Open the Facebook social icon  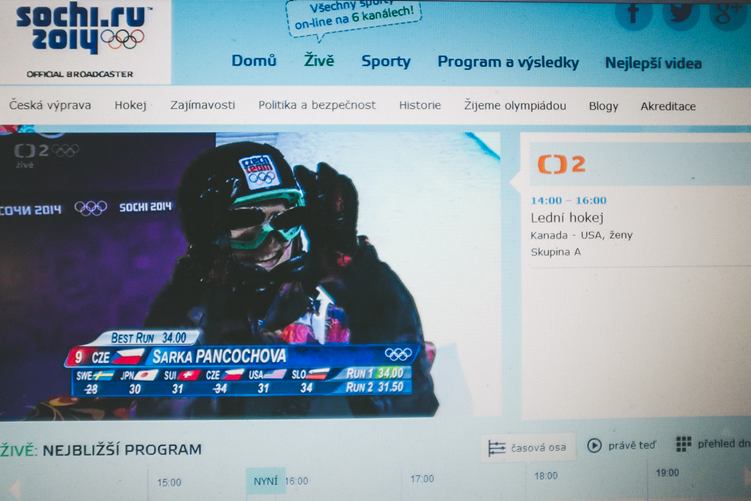tap(633, 13)
